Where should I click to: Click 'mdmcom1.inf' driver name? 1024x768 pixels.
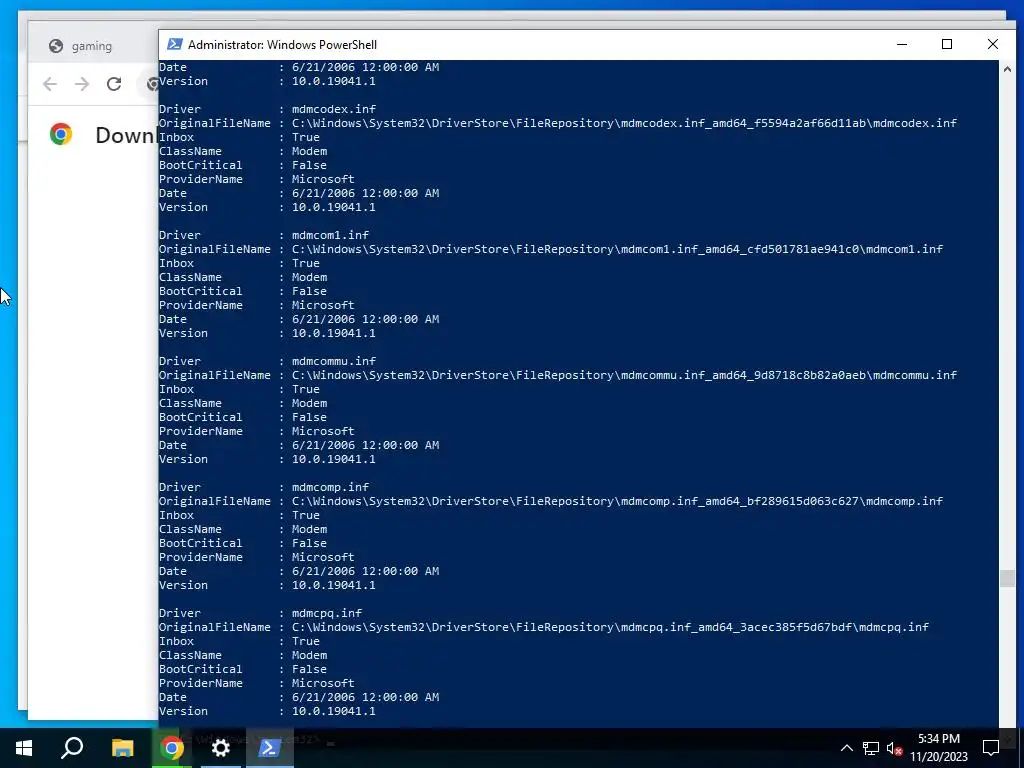click(330, 235)
